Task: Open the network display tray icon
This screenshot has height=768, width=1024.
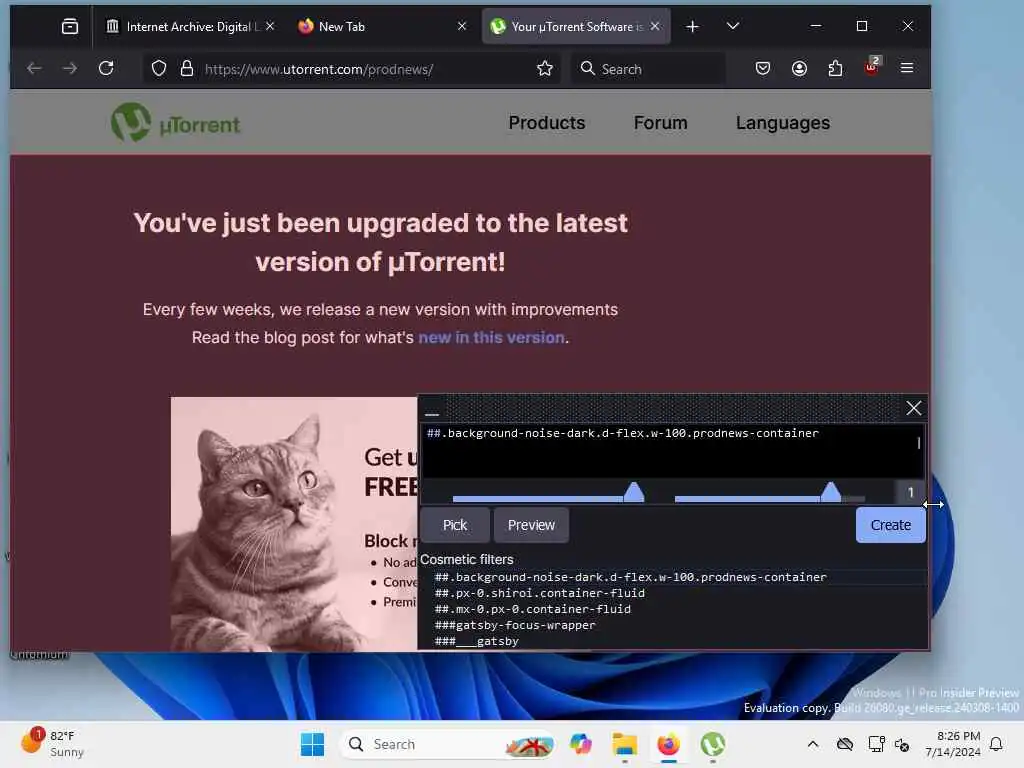Action: point(876,744)
